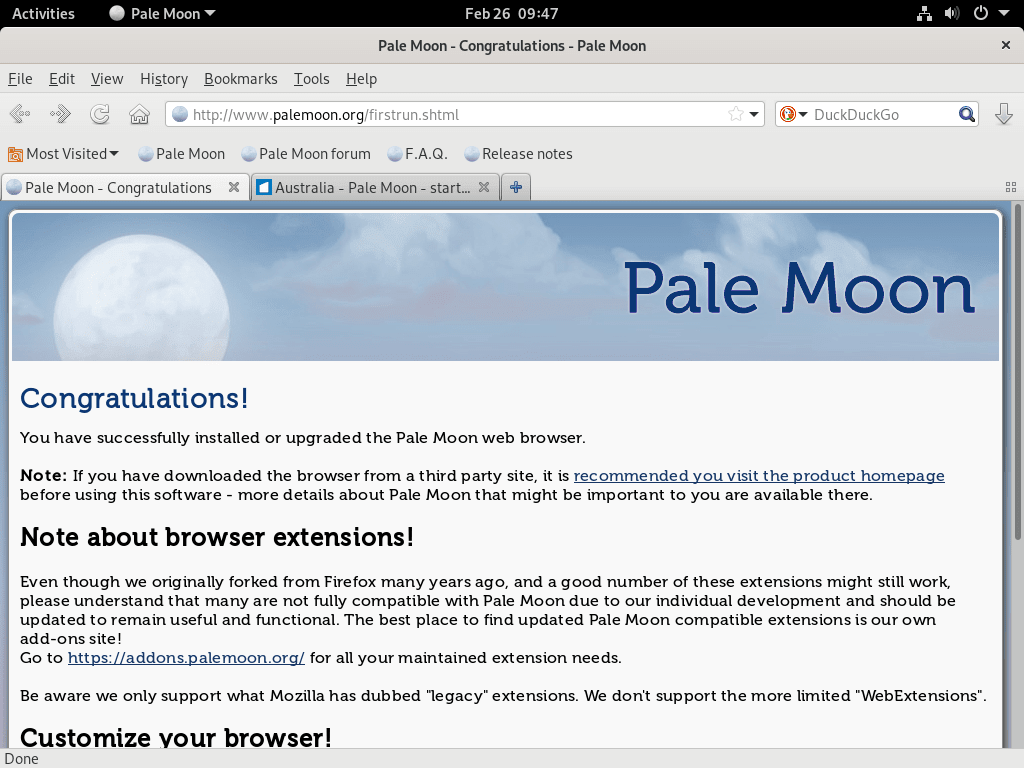Switch to Pale Moon - Congratulations tab
The height and width of the screenshot is (768, 1024).
(x=125, y=187)
